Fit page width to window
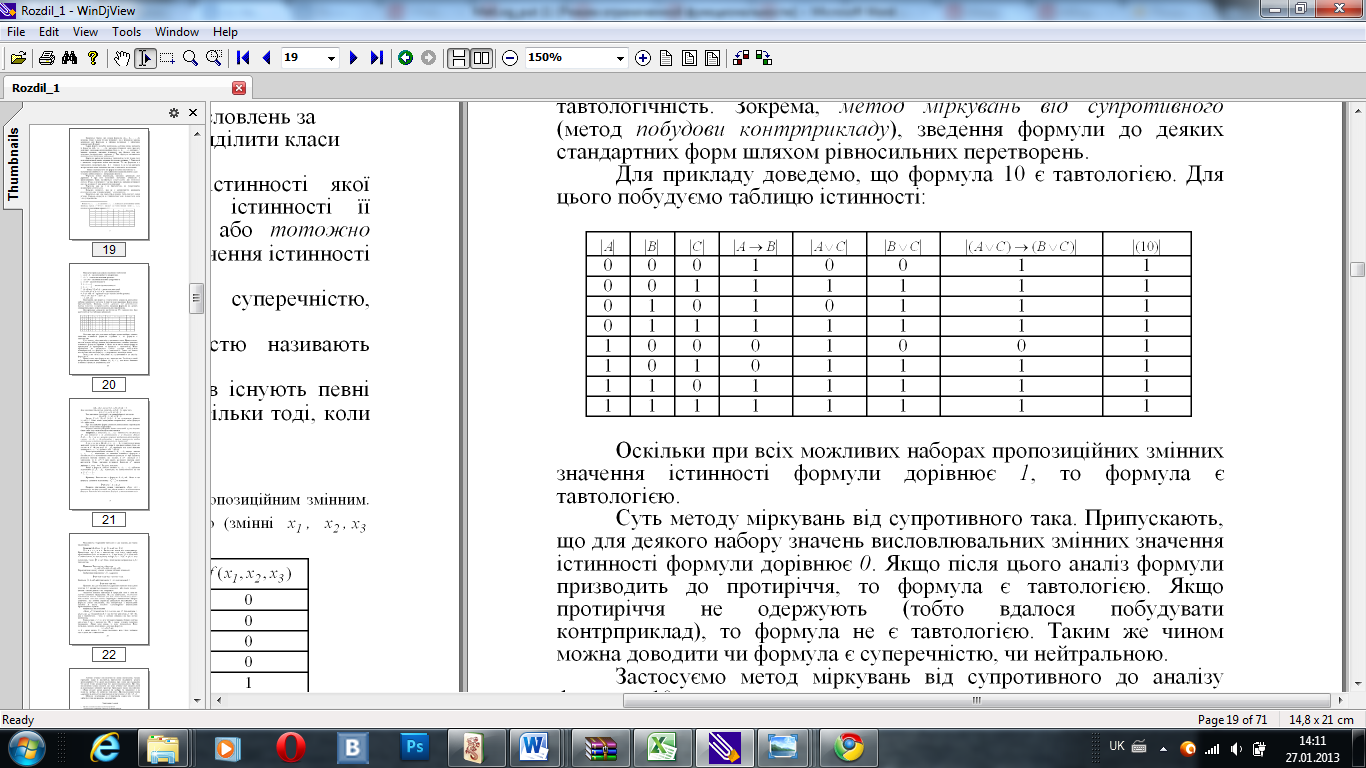1366x768 pixels. pyautogui.click(x=689, y=58)
